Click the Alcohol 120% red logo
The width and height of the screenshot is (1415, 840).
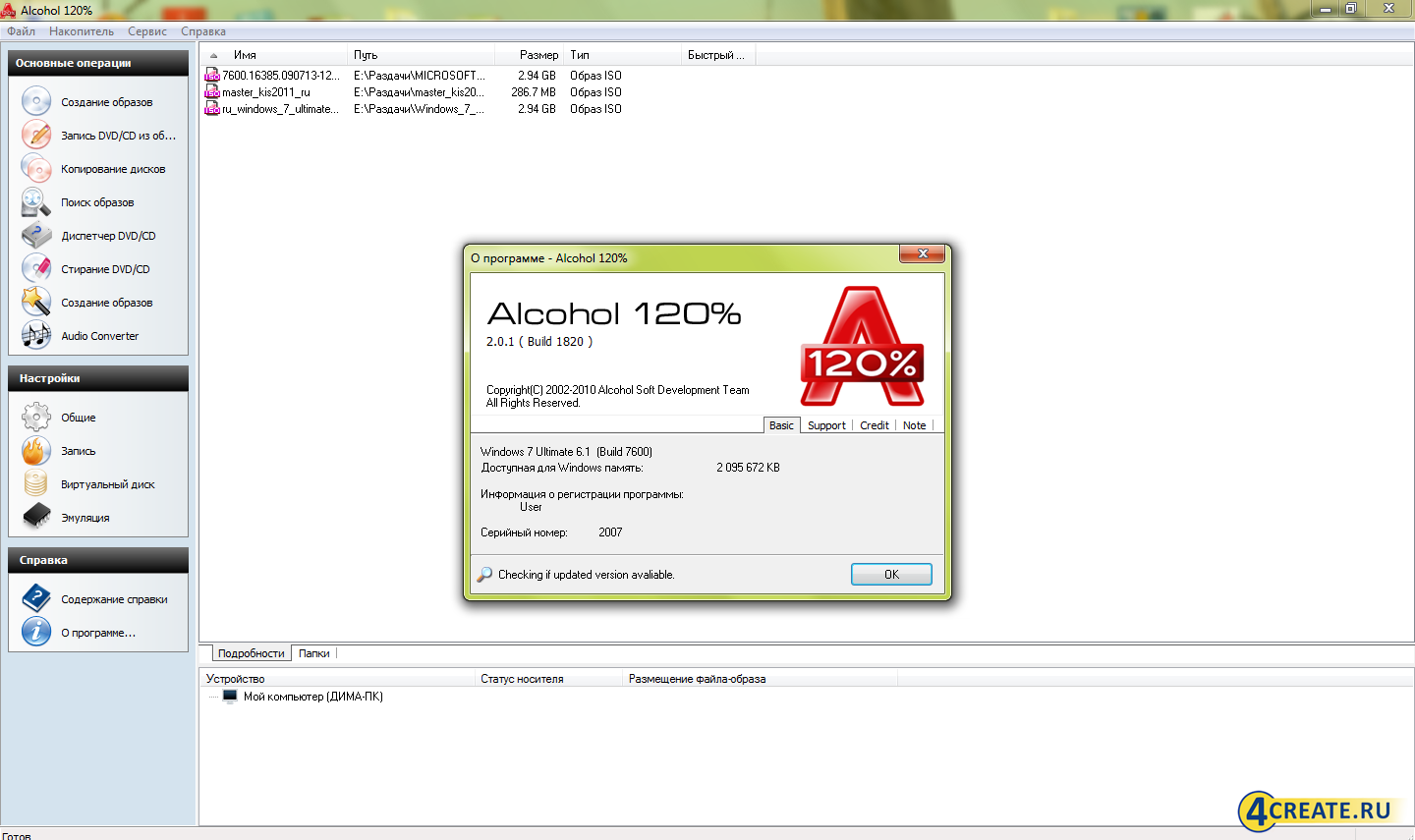coord(862,346)
